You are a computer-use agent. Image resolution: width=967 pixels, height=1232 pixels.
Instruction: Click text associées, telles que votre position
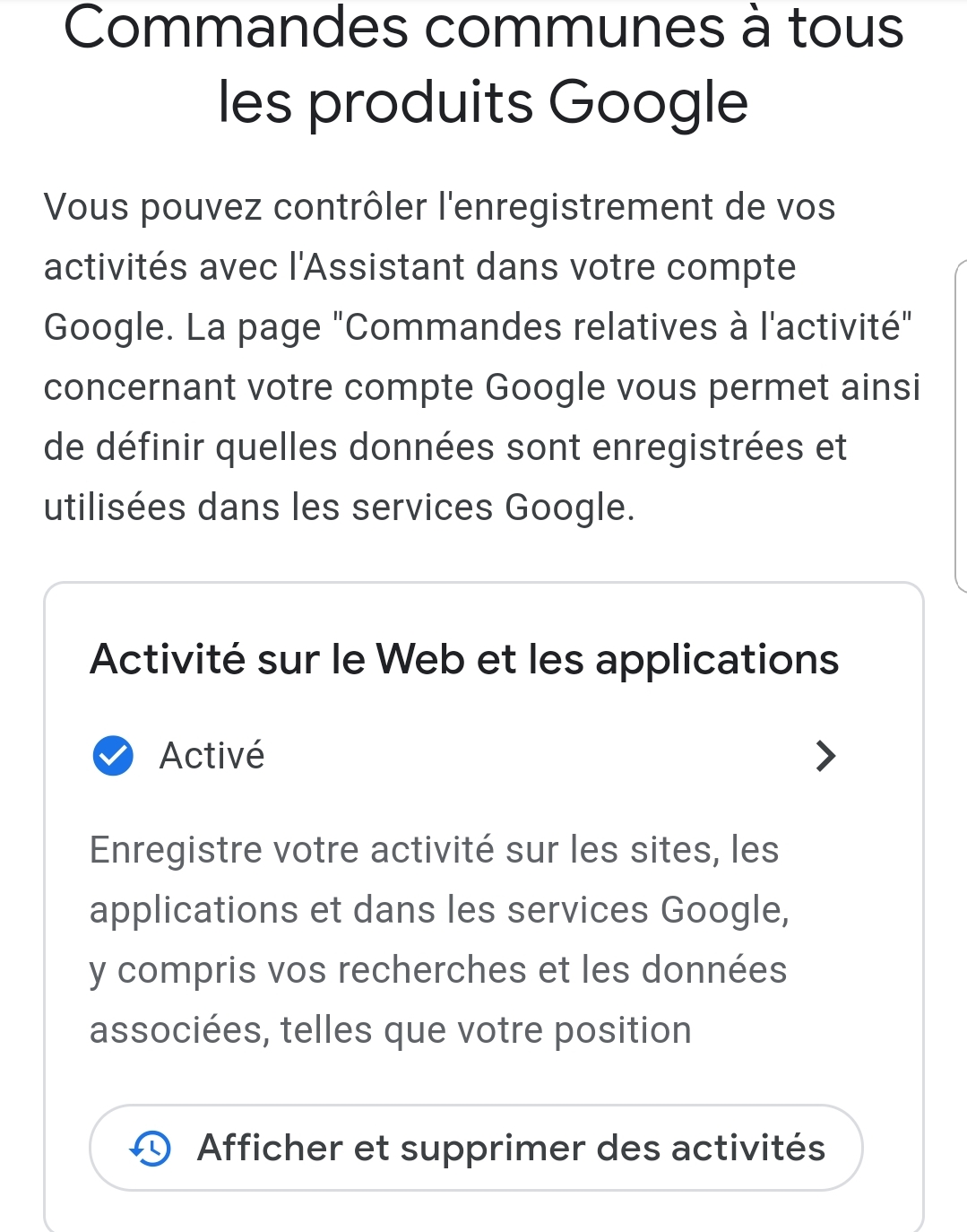[391, 1030]
